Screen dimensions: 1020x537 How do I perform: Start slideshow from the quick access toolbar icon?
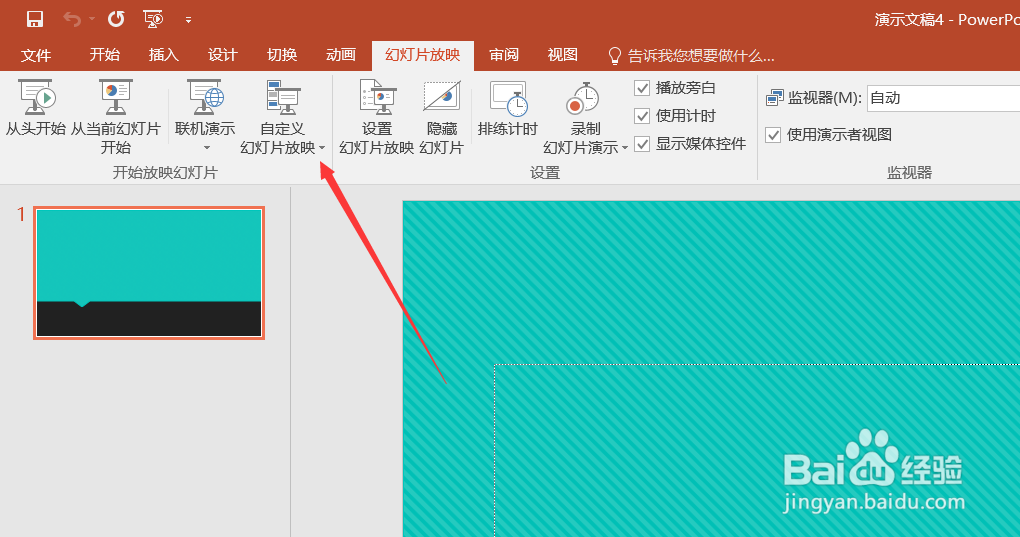click(x=153, y=20)
